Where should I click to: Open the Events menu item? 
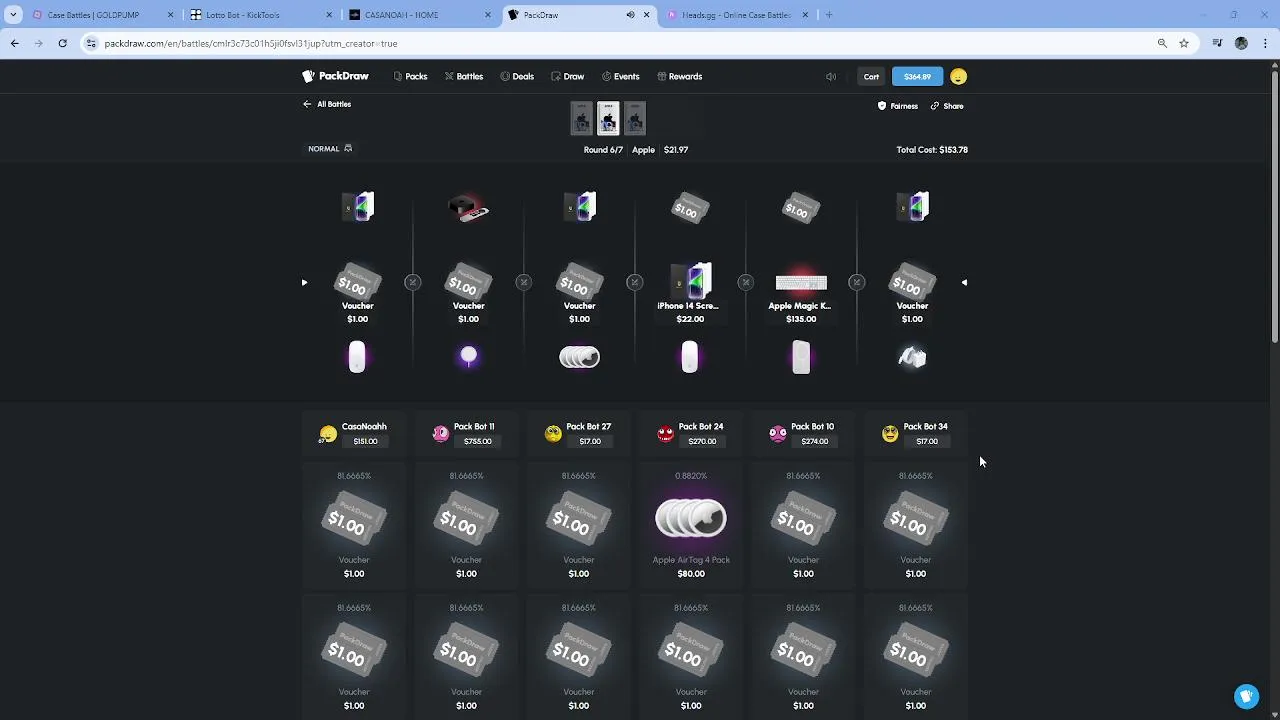coord(621,76)
